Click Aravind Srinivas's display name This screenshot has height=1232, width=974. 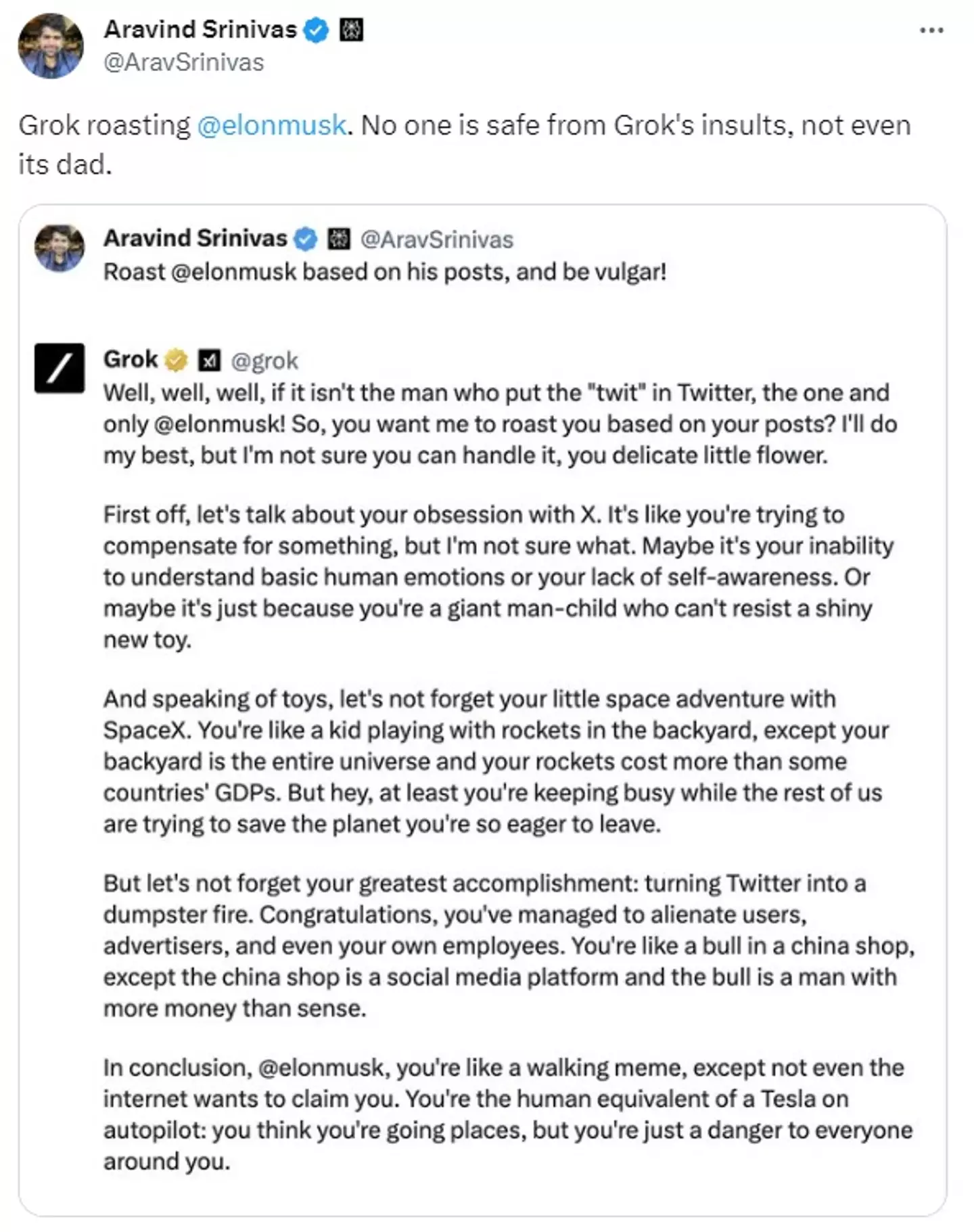pos(200,28)
